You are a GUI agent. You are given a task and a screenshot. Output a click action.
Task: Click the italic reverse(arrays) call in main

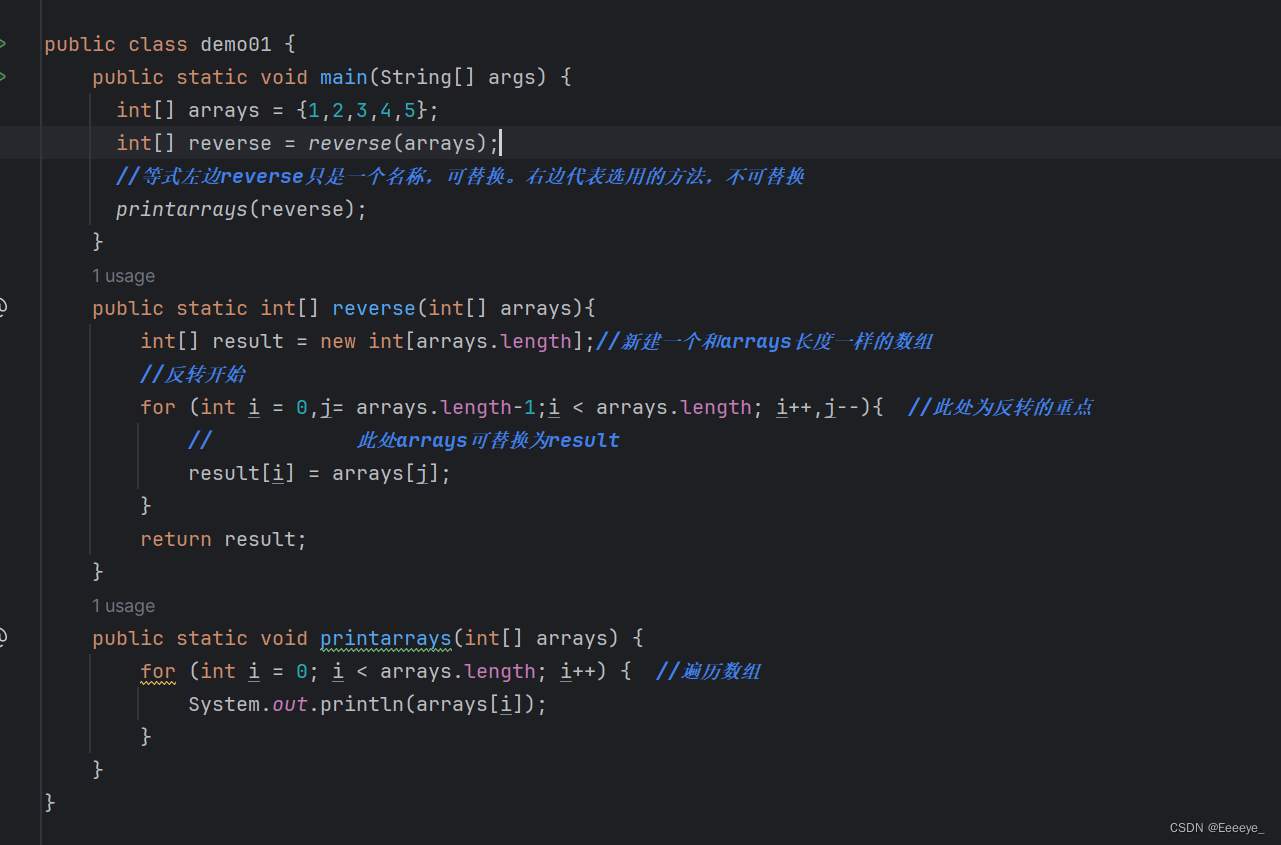click(x=398, y=143)
